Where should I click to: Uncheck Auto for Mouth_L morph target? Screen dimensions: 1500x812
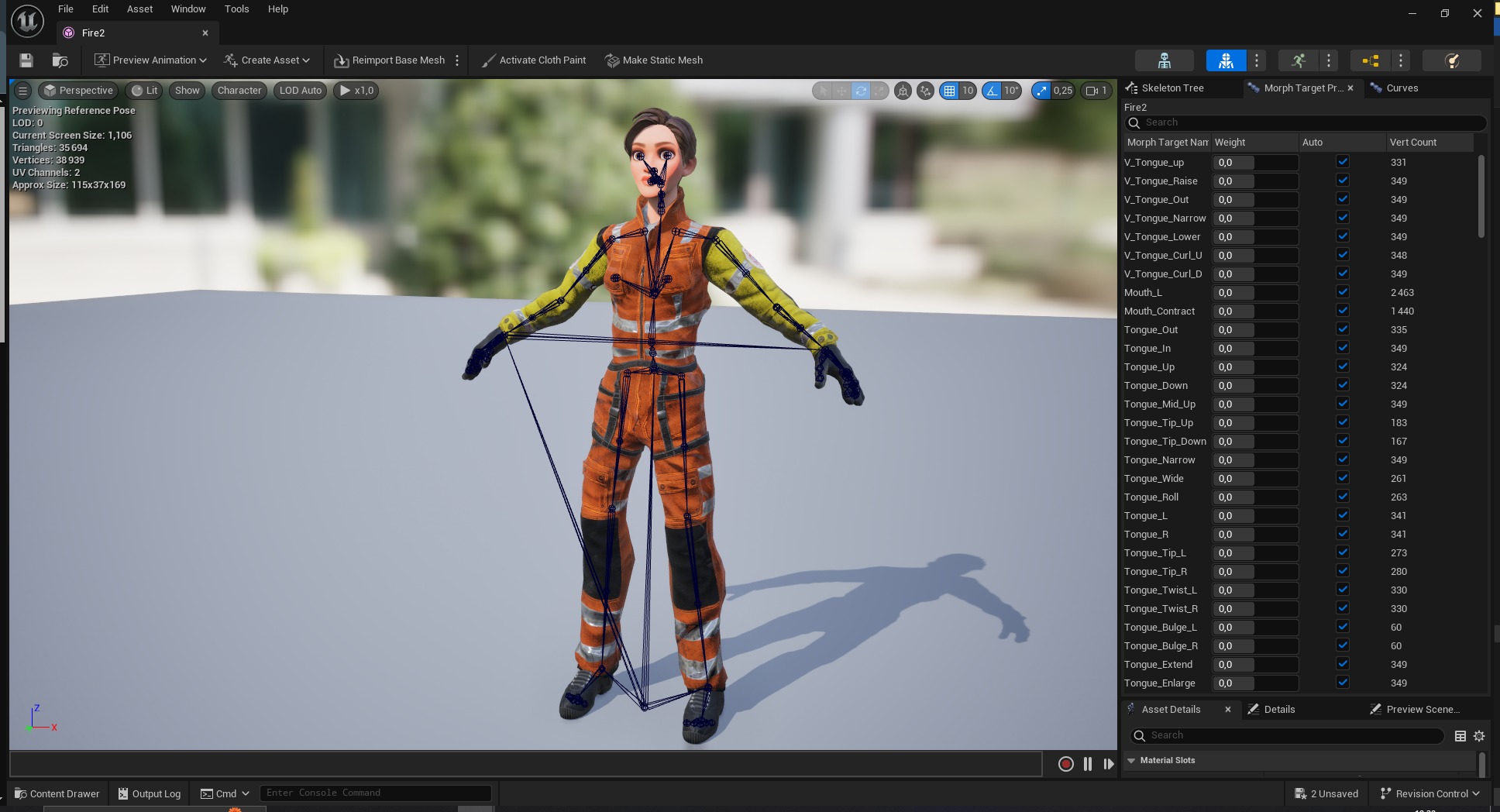point(1343,292)
